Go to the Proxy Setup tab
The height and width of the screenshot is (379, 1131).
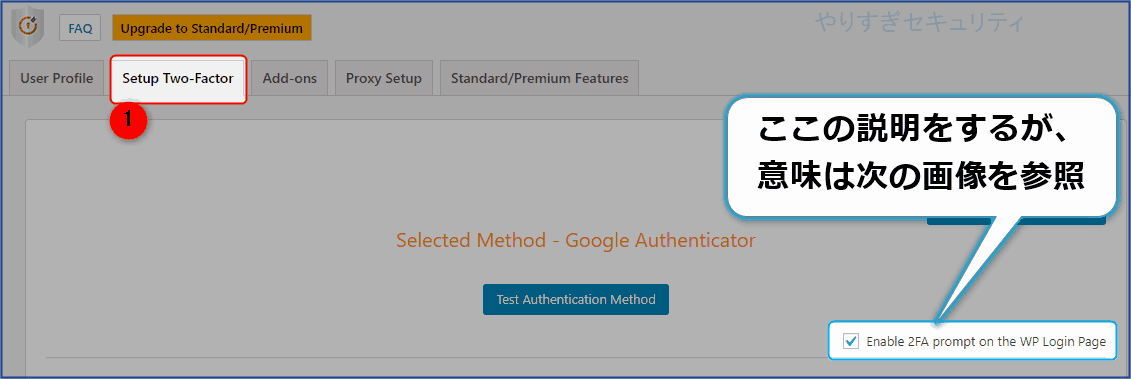pos(384,78)
